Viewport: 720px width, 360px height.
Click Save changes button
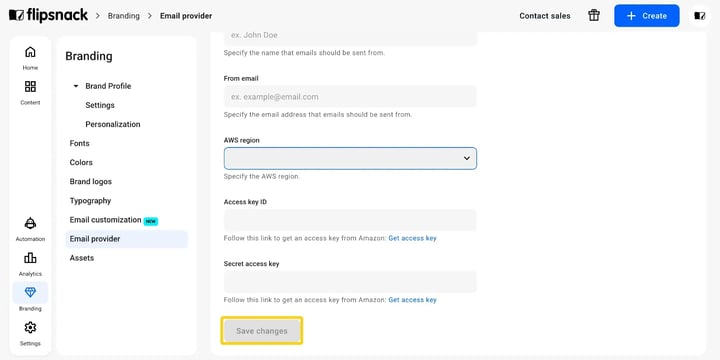[x=262, y=331]
